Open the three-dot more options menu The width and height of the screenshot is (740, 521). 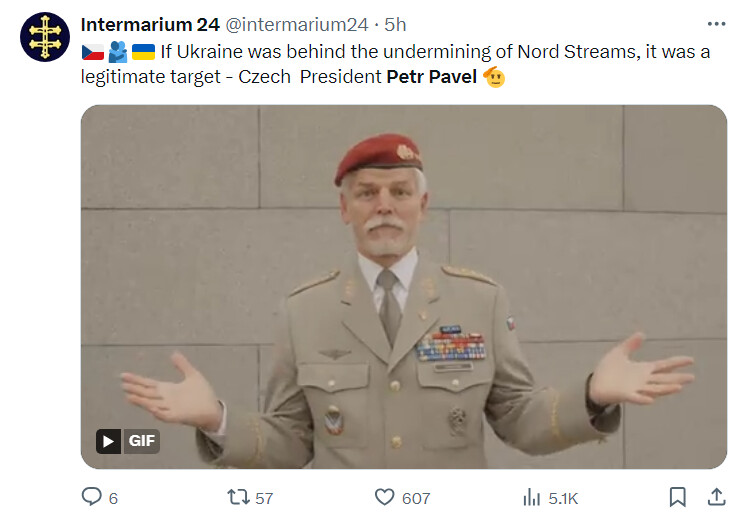point(716,24)
